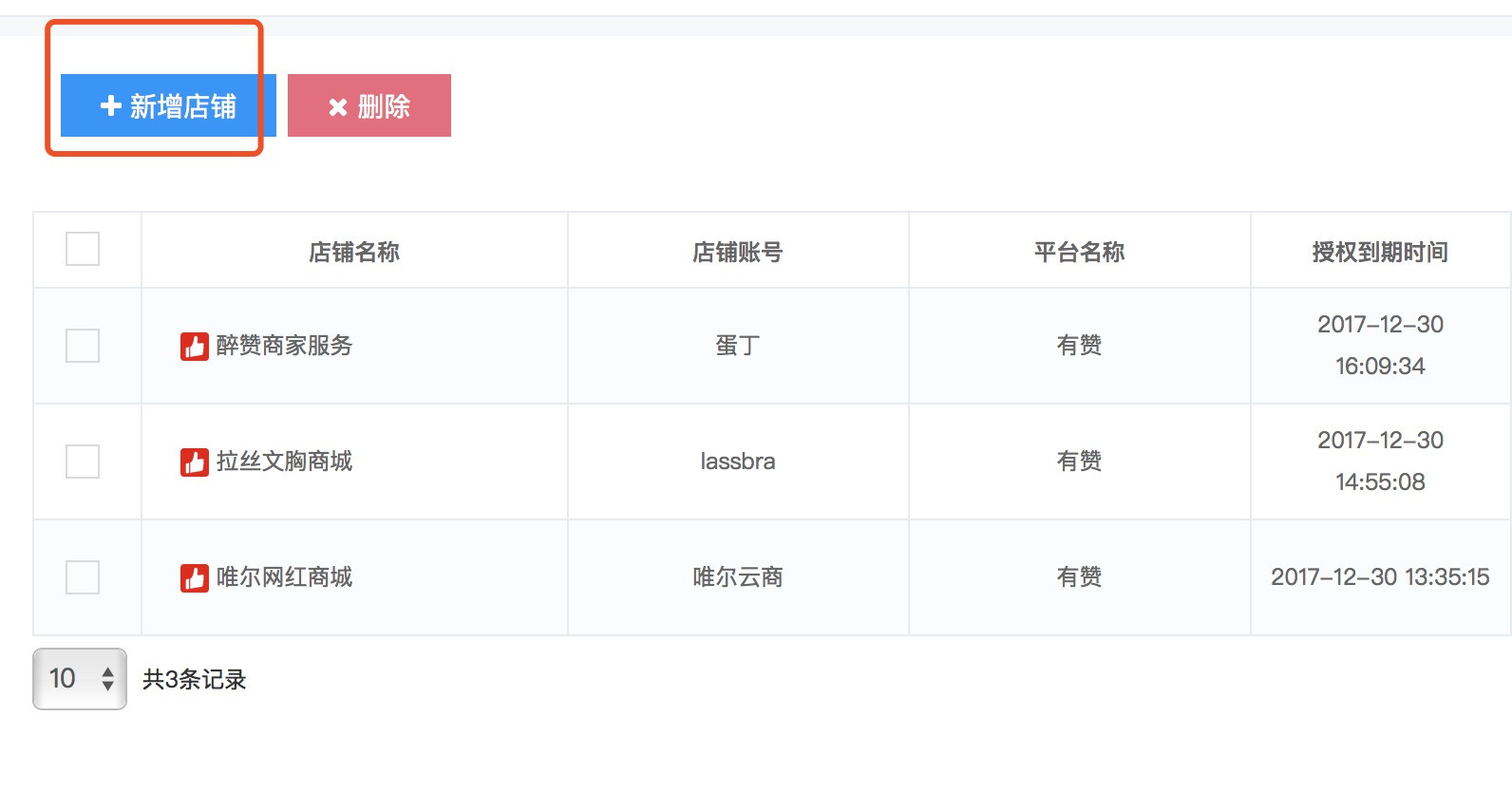Open the page size dropdown showing 10
The height and width of the screenshot is (811, 1512).
point(80,679)
